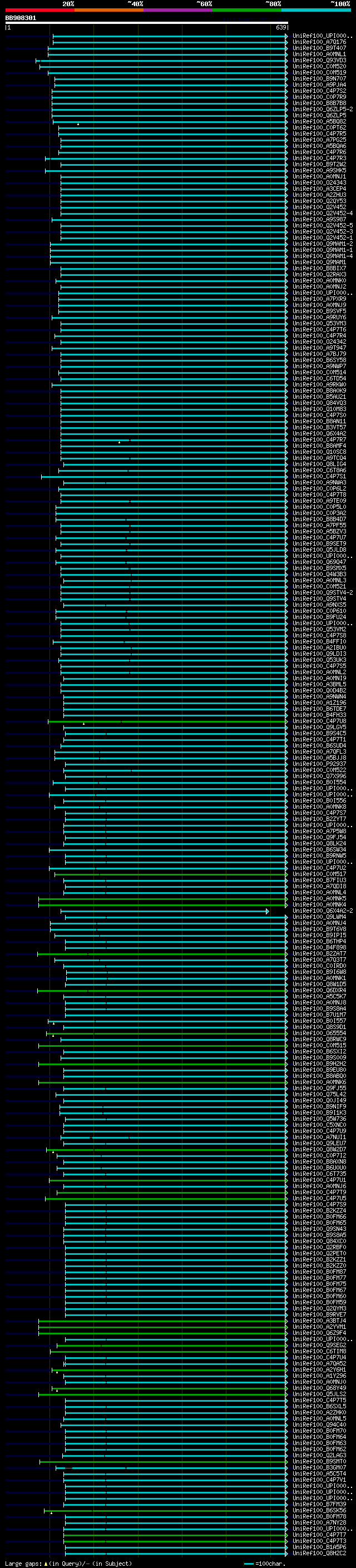Viewport: 356px width, 1568px height.
Task: Select hit UniRef100_C0M522
Action: (319, 770)
